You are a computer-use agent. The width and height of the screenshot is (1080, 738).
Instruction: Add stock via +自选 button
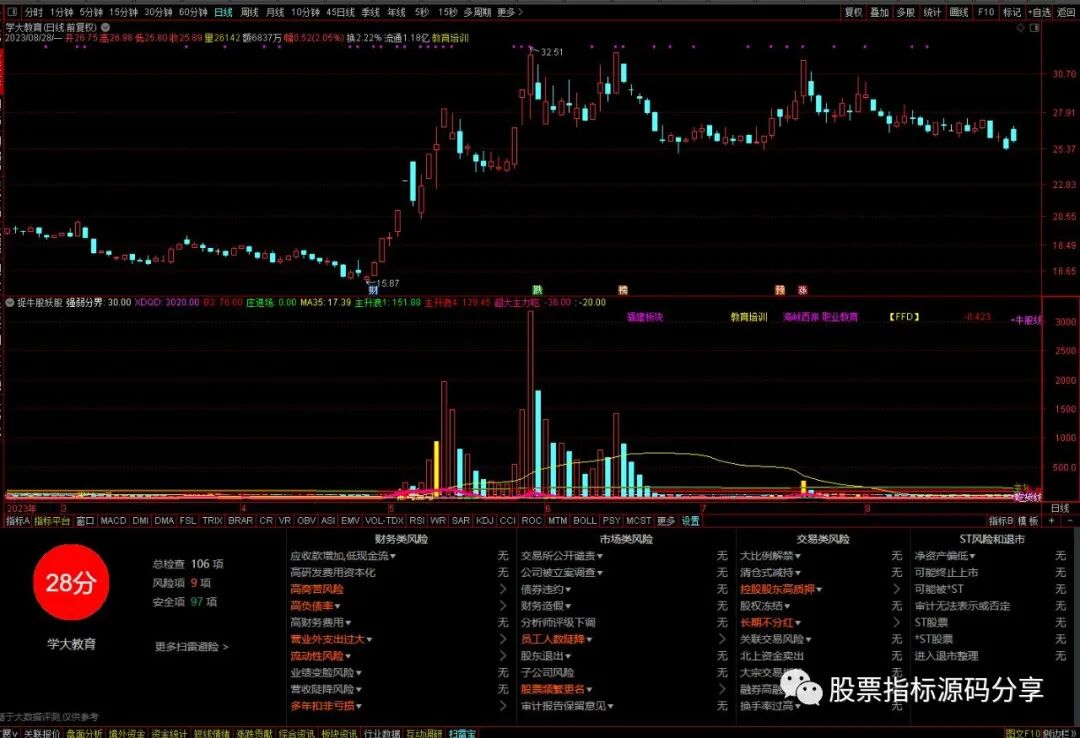click(1040, 12)
